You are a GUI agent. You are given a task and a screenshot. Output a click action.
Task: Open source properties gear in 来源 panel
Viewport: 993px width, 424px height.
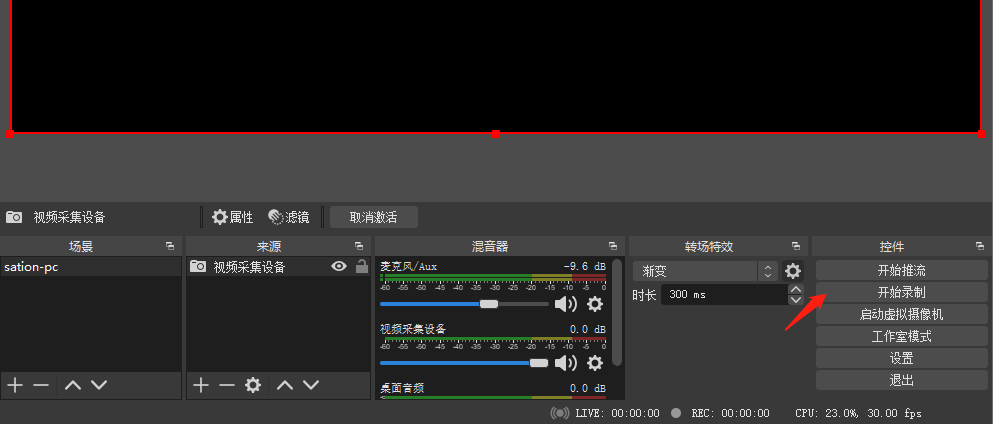pyautogui.click(x=253, y=385)
